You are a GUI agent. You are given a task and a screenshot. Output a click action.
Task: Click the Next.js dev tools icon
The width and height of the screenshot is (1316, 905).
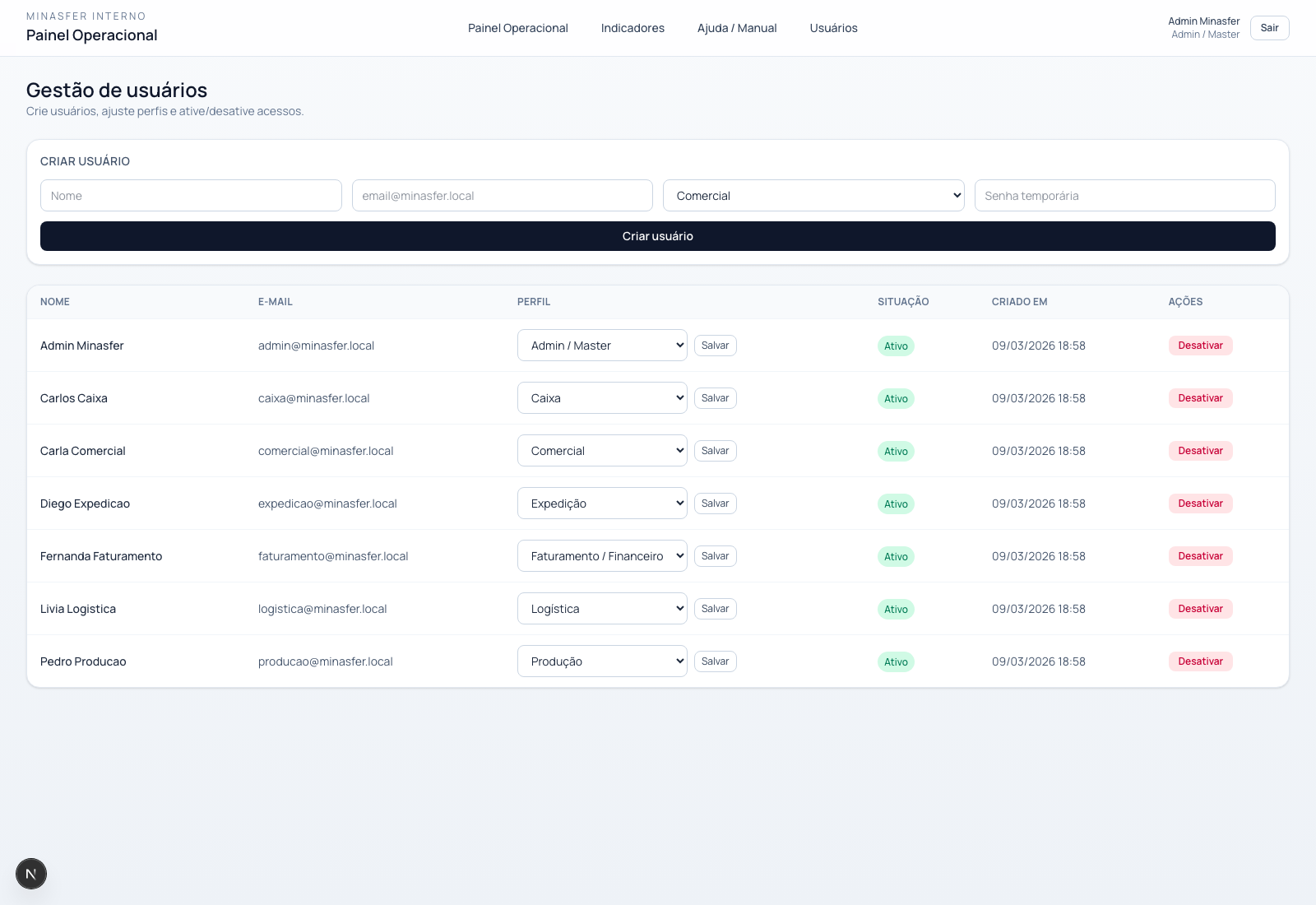[x=31, y=874]
